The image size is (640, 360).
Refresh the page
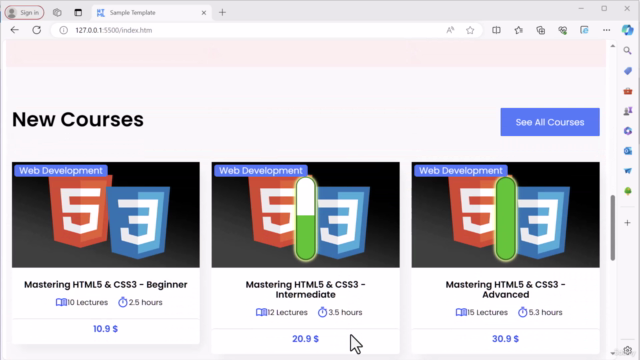(x=37, y=30)
